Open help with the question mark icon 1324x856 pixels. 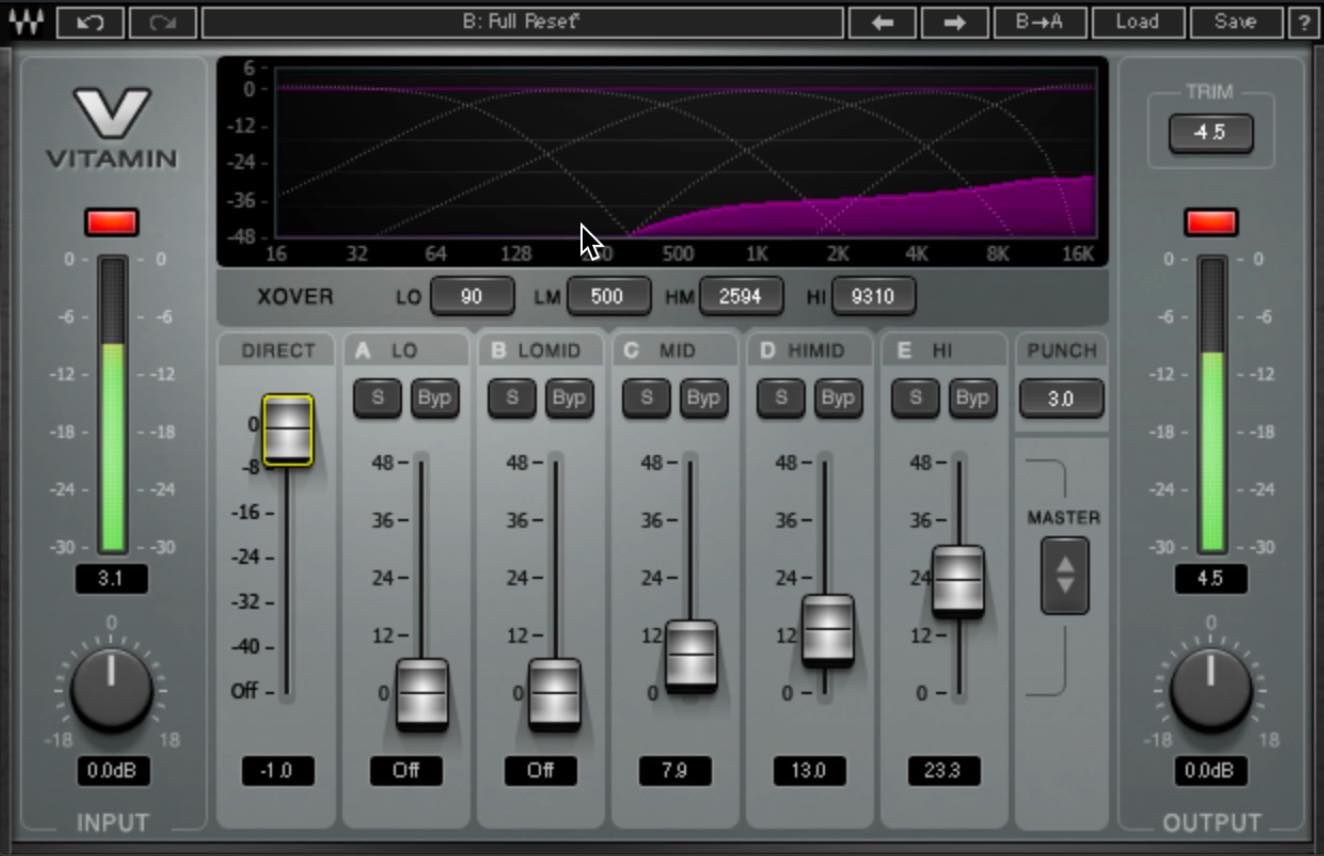1304,22
